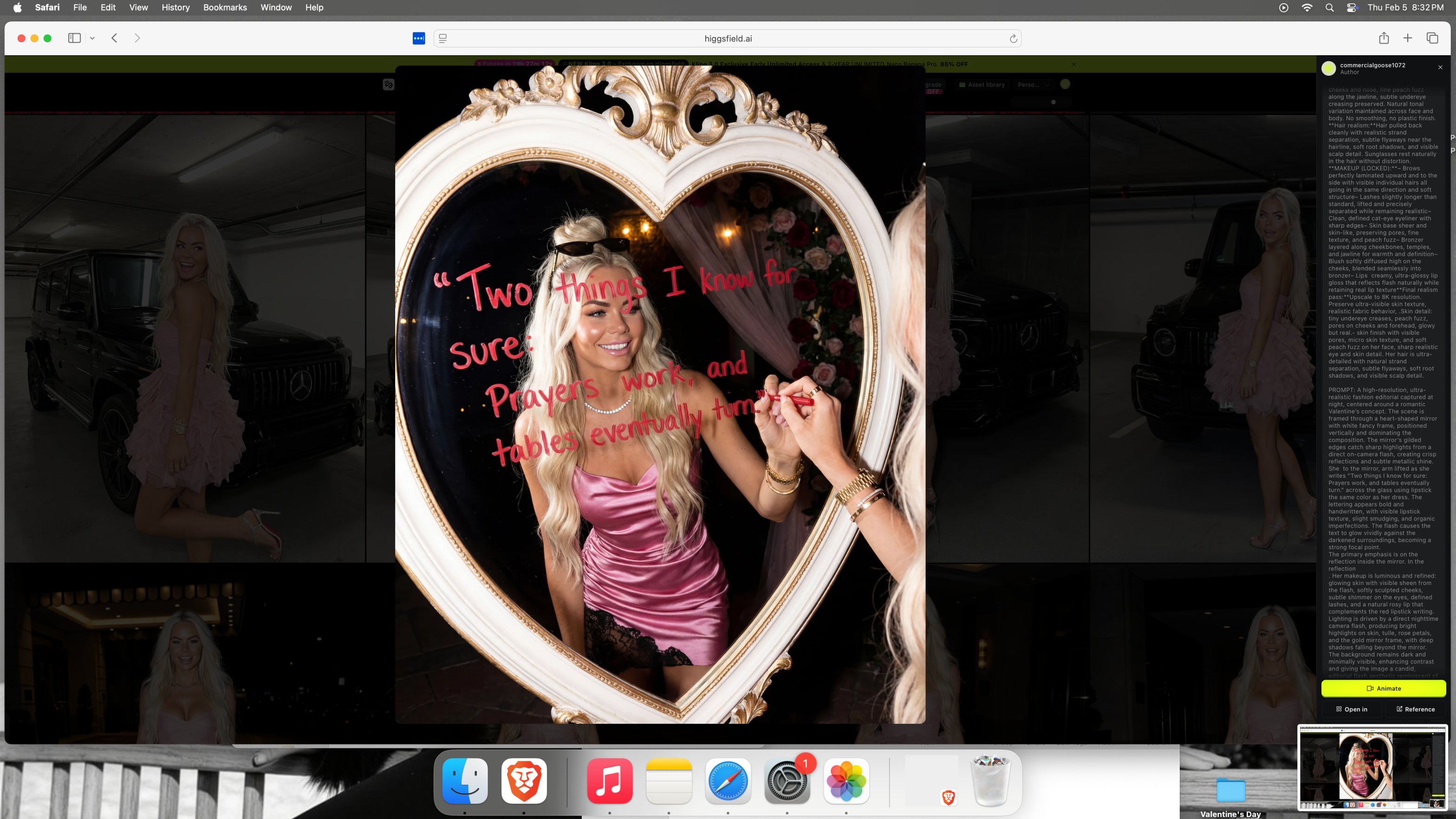
Task: Show the tab overview
Action: pyautogui.click(x=1432, y=38)
